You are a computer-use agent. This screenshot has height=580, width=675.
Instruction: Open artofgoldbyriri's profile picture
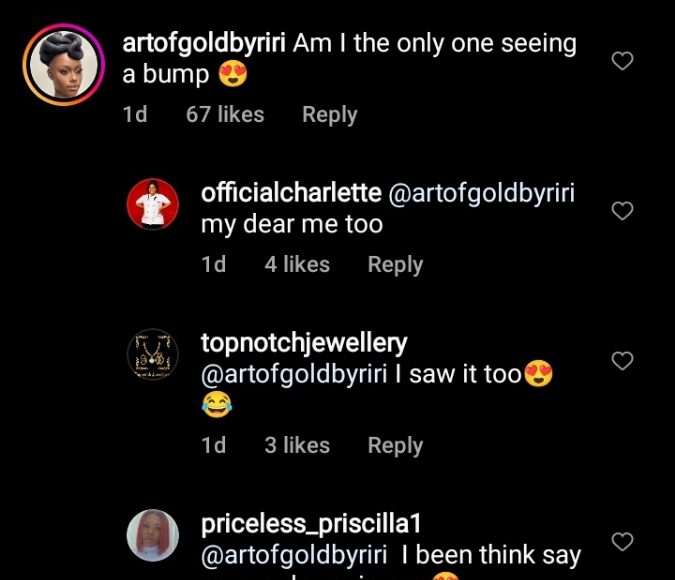pyautogui.click(x=64, y=67)
